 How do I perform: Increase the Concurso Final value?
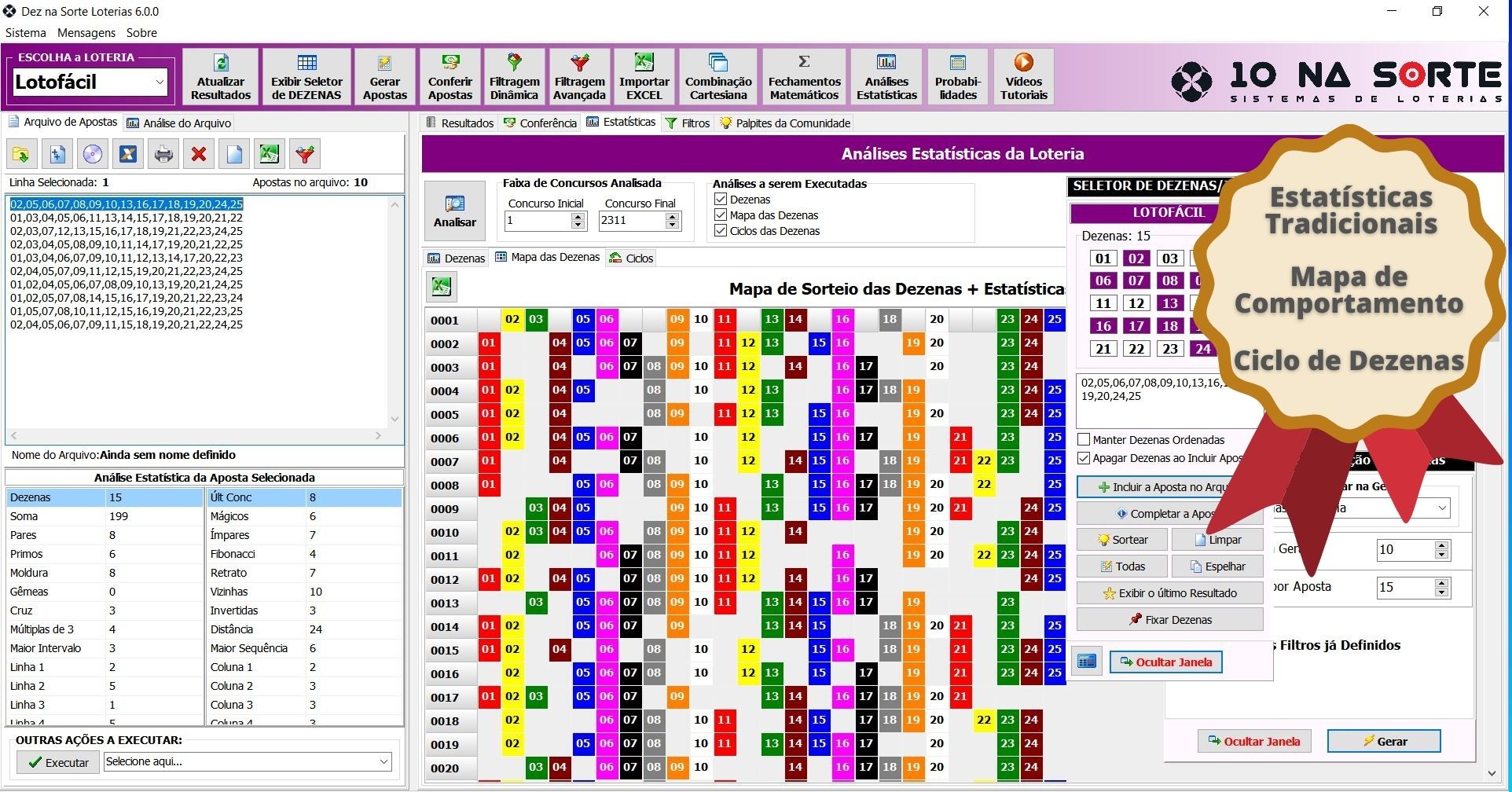tap(672, 216)
